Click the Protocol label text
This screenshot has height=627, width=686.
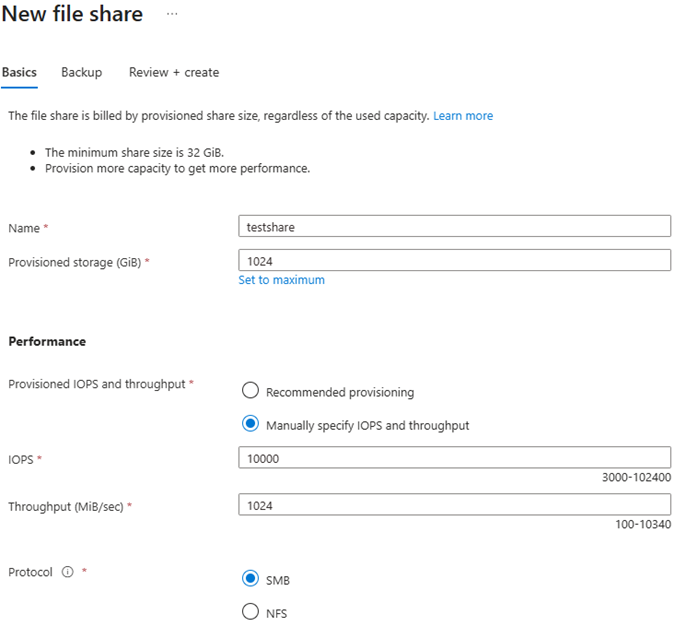coord(30,572)
